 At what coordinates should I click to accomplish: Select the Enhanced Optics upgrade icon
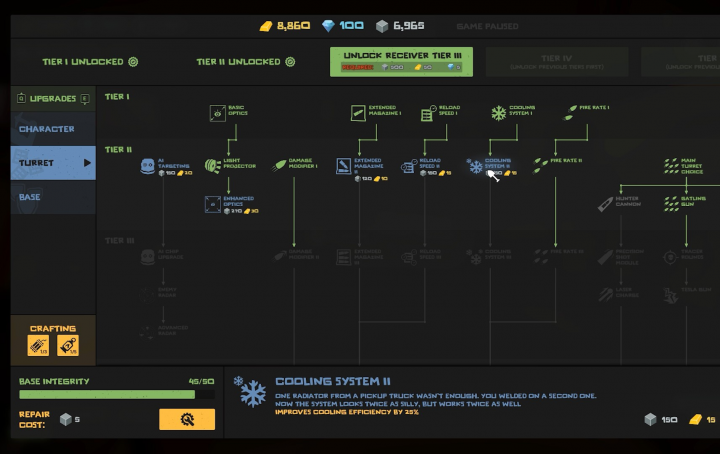(x=213, y=204)
